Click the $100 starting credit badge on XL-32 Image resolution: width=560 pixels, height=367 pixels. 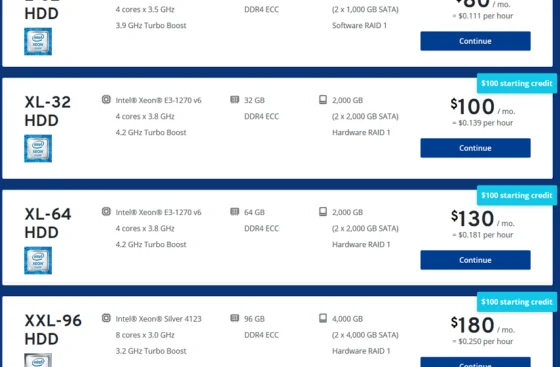(517, 84)
